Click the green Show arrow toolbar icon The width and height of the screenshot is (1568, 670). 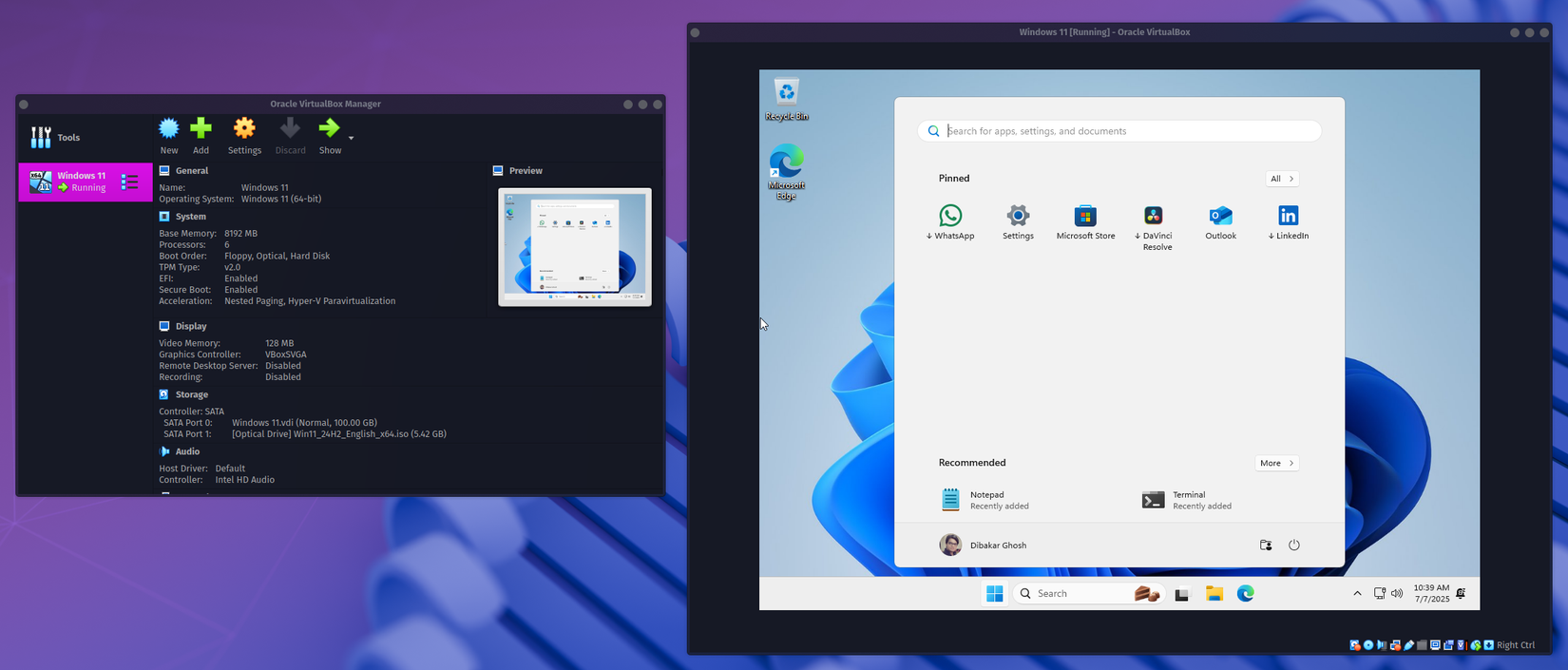(329, 128)
